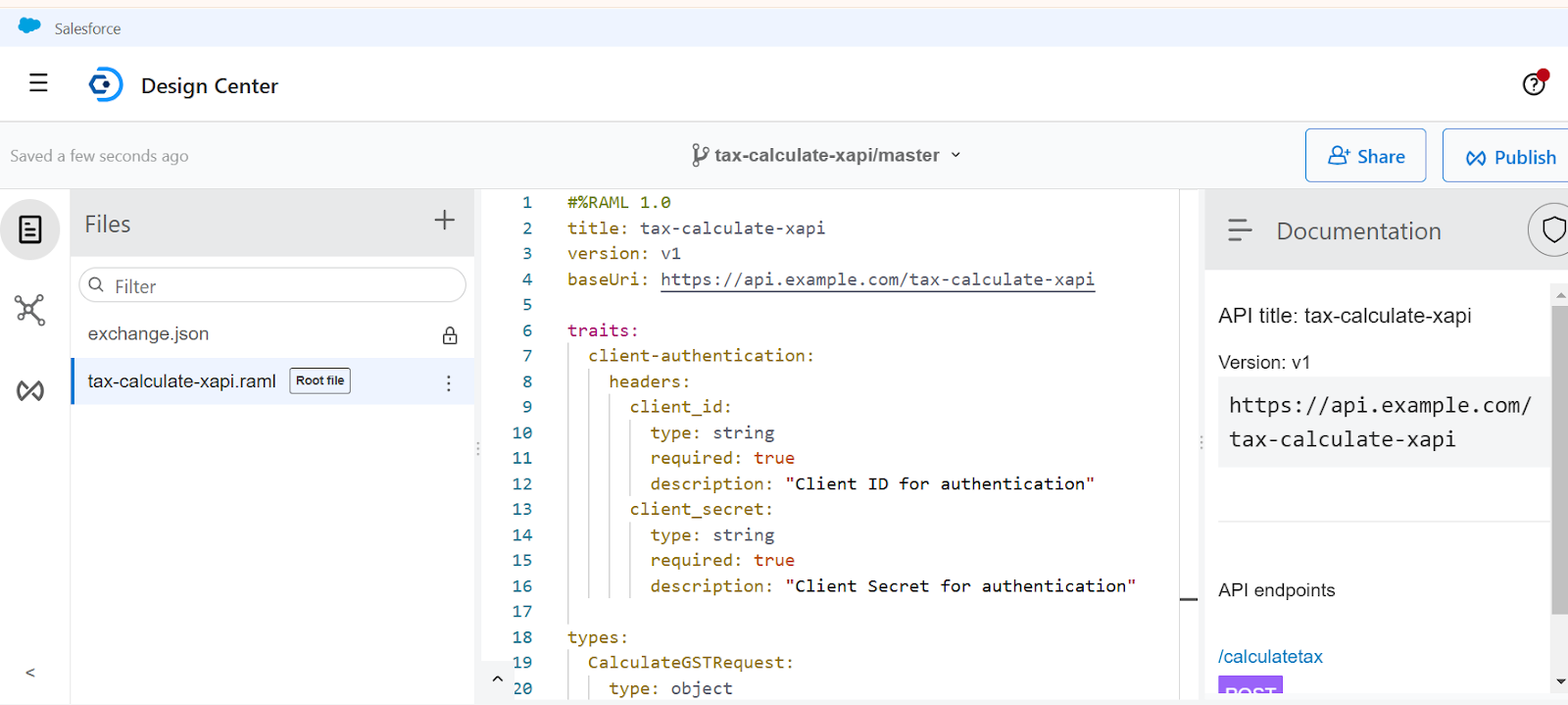This screenshot has width=1568, height=705.
Task: Click the "Client Secret for authentication" description
Action: (960, 585)
